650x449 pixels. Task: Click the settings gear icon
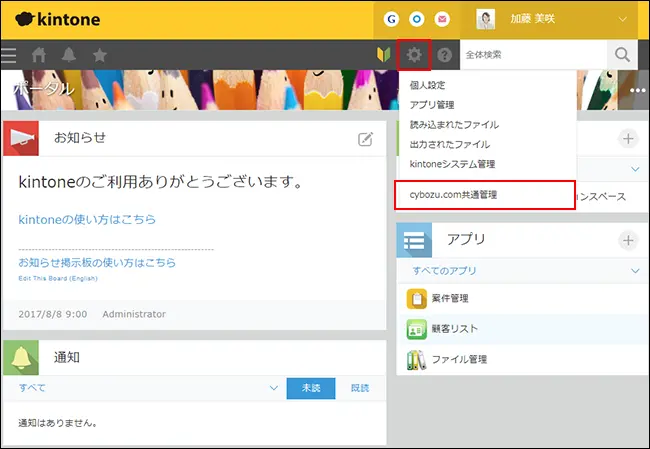[x=413, y=55]
